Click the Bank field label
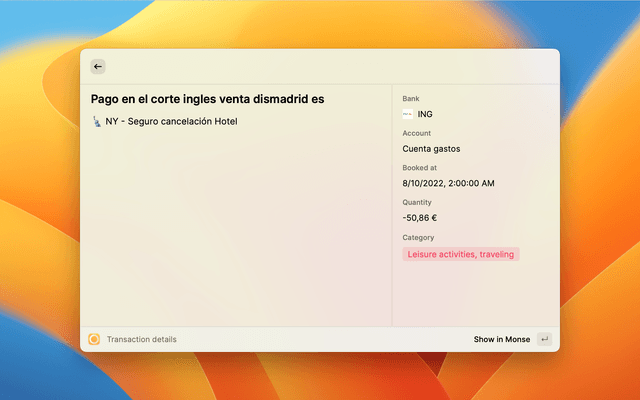This screenshot has height=400, width=640. click(411, 99)
